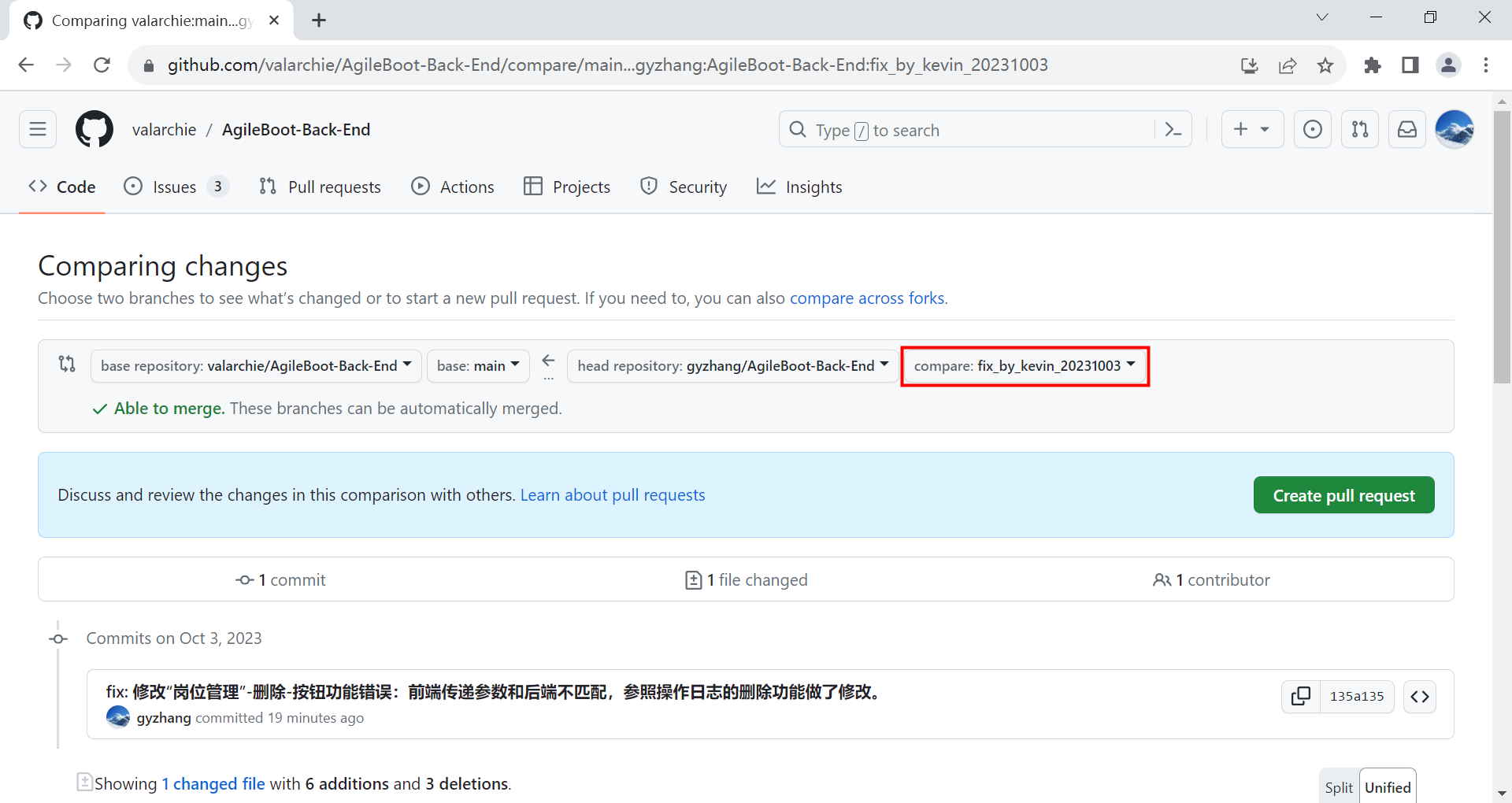The width and height of the screenshot is (1512, 803).
Task: Click the switch base and head icon
Action: click(67, 364)
